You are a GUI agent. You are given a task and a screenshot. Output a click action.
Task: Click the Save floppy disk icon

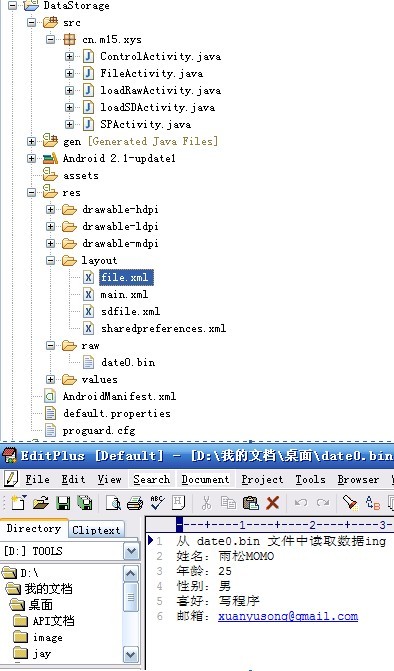coord(63,502)
